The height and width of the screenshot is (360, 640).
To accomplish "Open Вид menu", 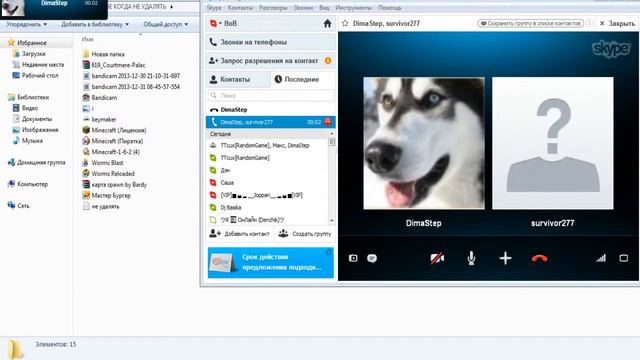I will coord(324,8).
